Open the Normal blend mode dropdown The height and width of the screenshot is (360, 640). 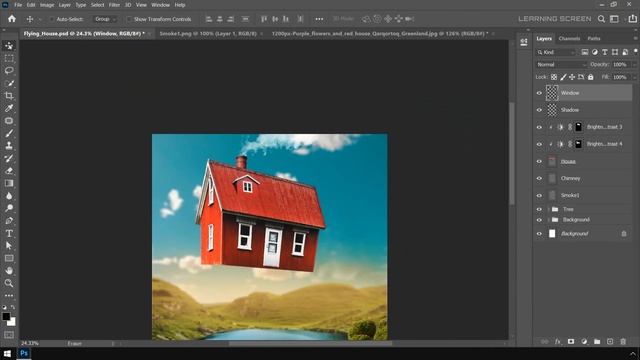click(561, 64)
